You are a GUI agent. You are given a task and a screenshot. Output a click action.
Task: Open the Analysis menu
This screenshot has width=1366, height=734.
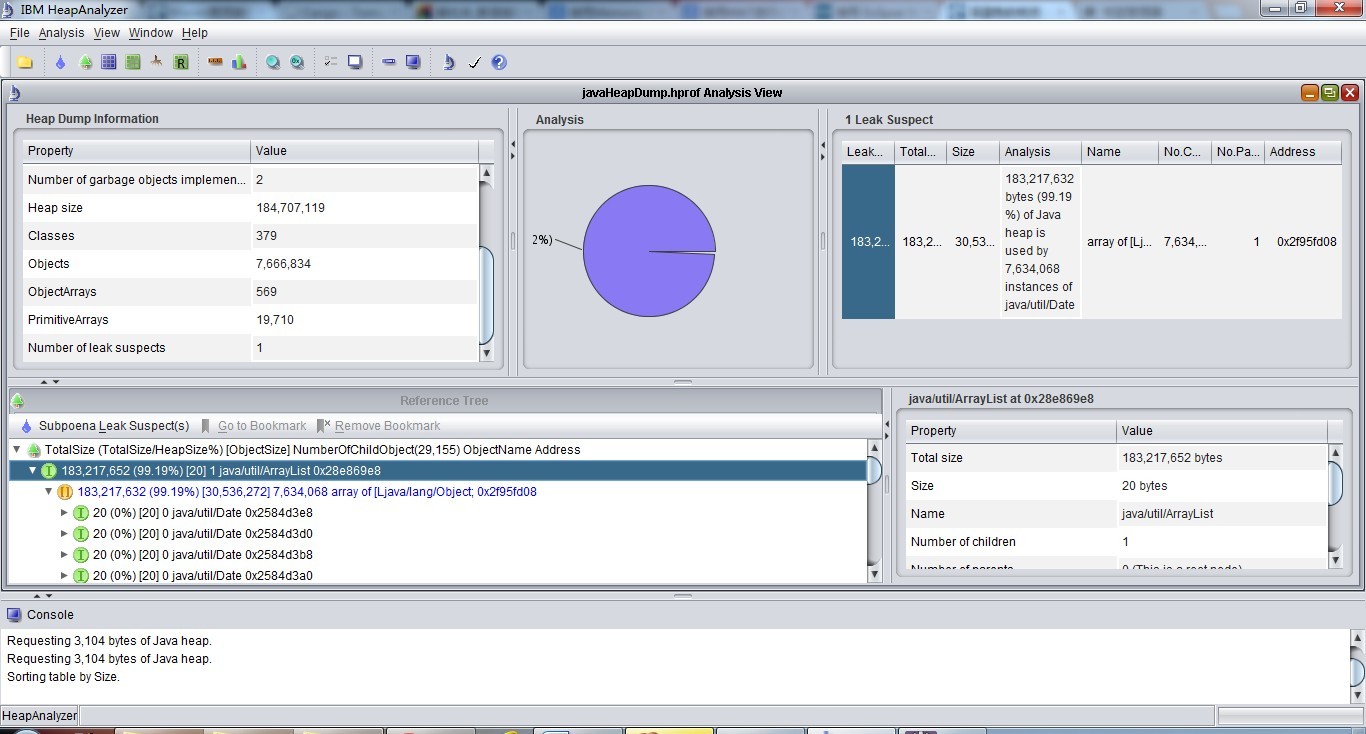coord(61,33)
